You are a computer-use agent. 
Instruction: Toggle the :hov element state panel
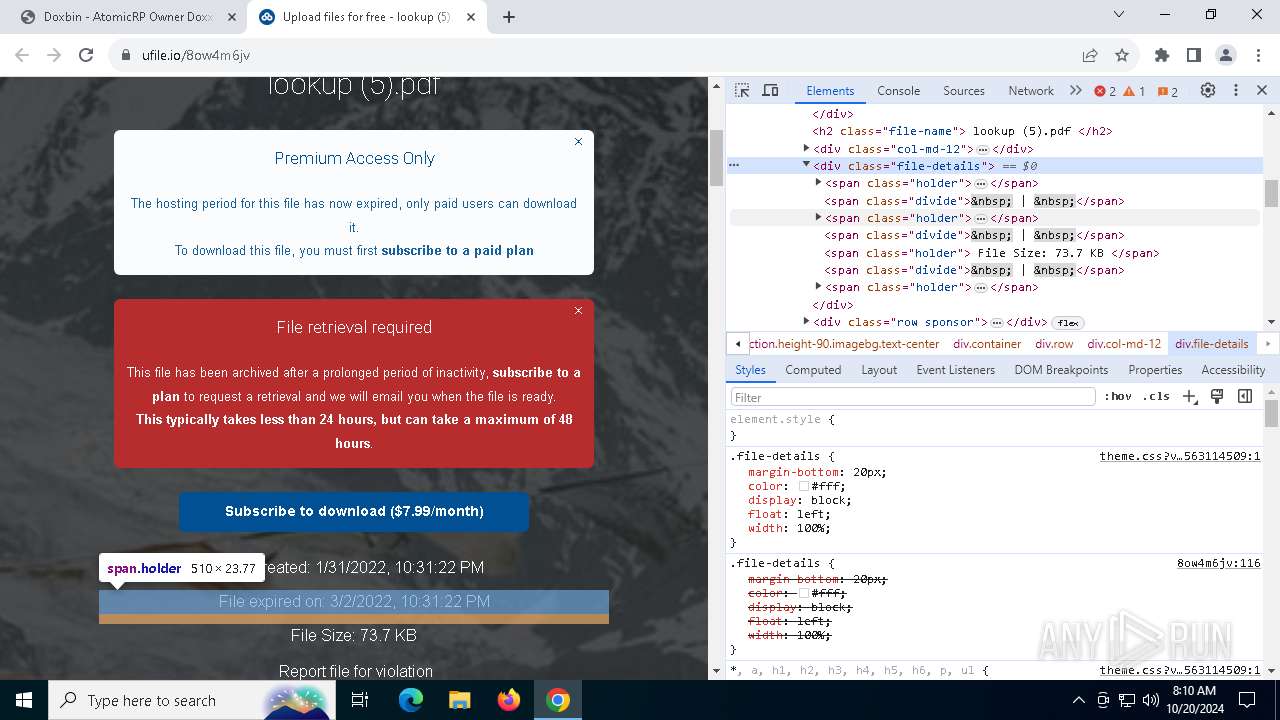[1118, 396]
